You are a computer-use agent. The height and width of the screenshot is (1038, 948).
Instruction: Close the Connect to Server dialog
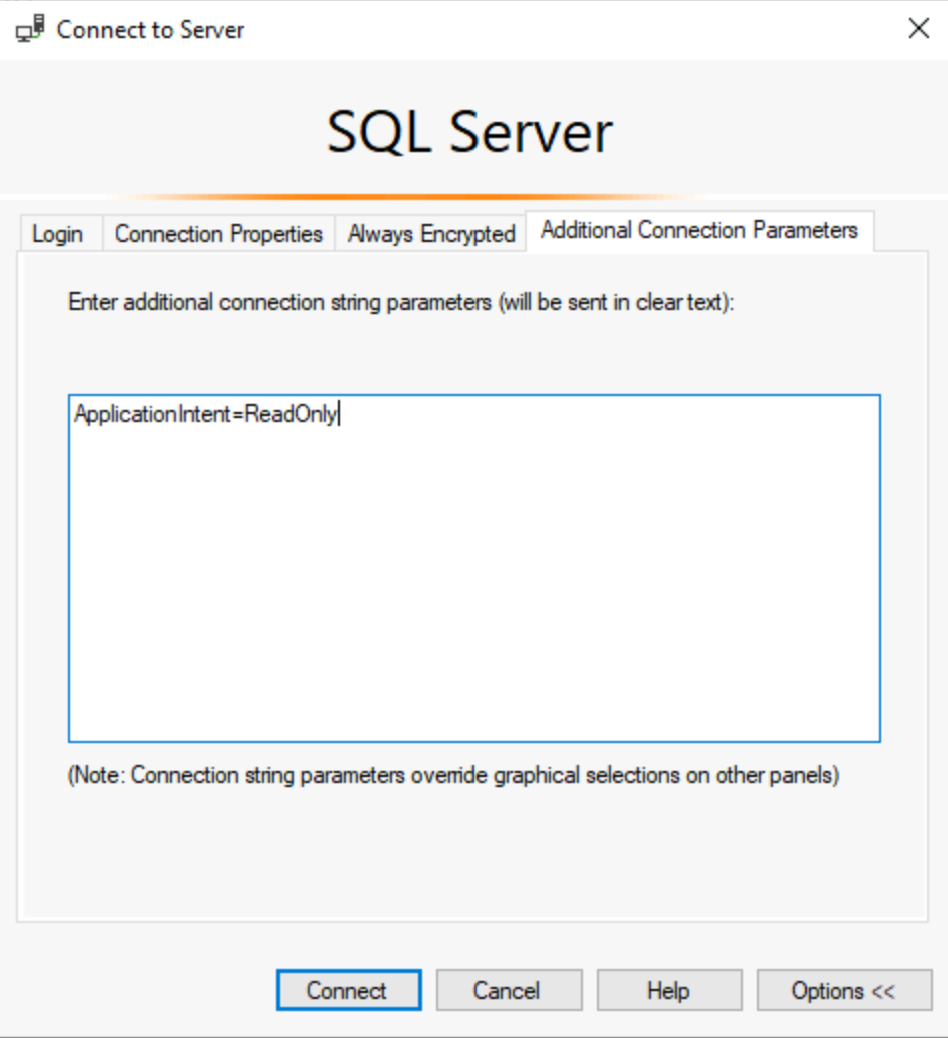pos(919,29)
